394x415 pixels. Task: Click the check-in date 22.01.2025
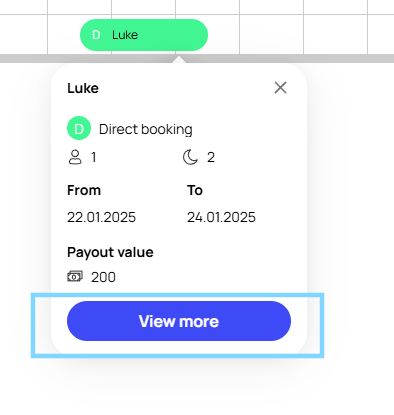(101, 217)
